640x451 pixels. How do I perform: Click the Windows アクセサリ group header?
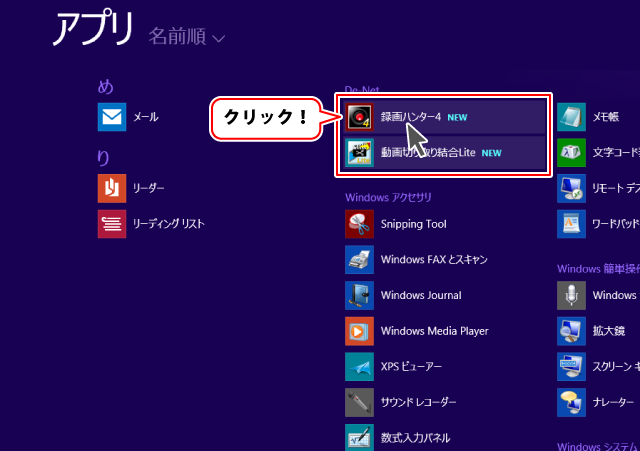point(388,198)
